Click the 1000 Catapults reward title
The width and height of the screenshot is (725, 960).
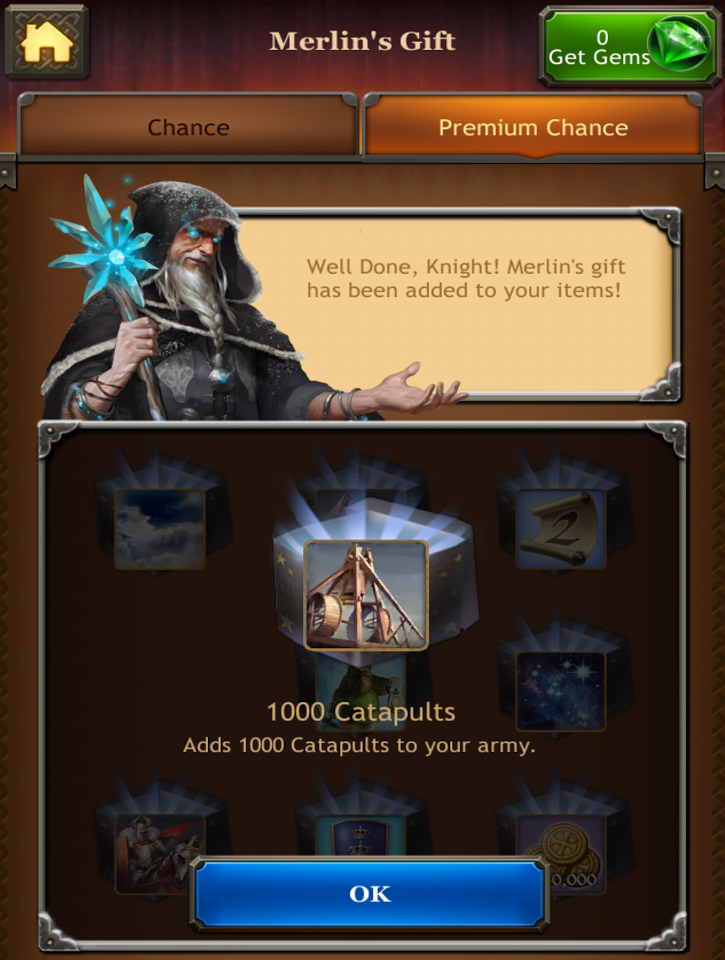[361, 712]
